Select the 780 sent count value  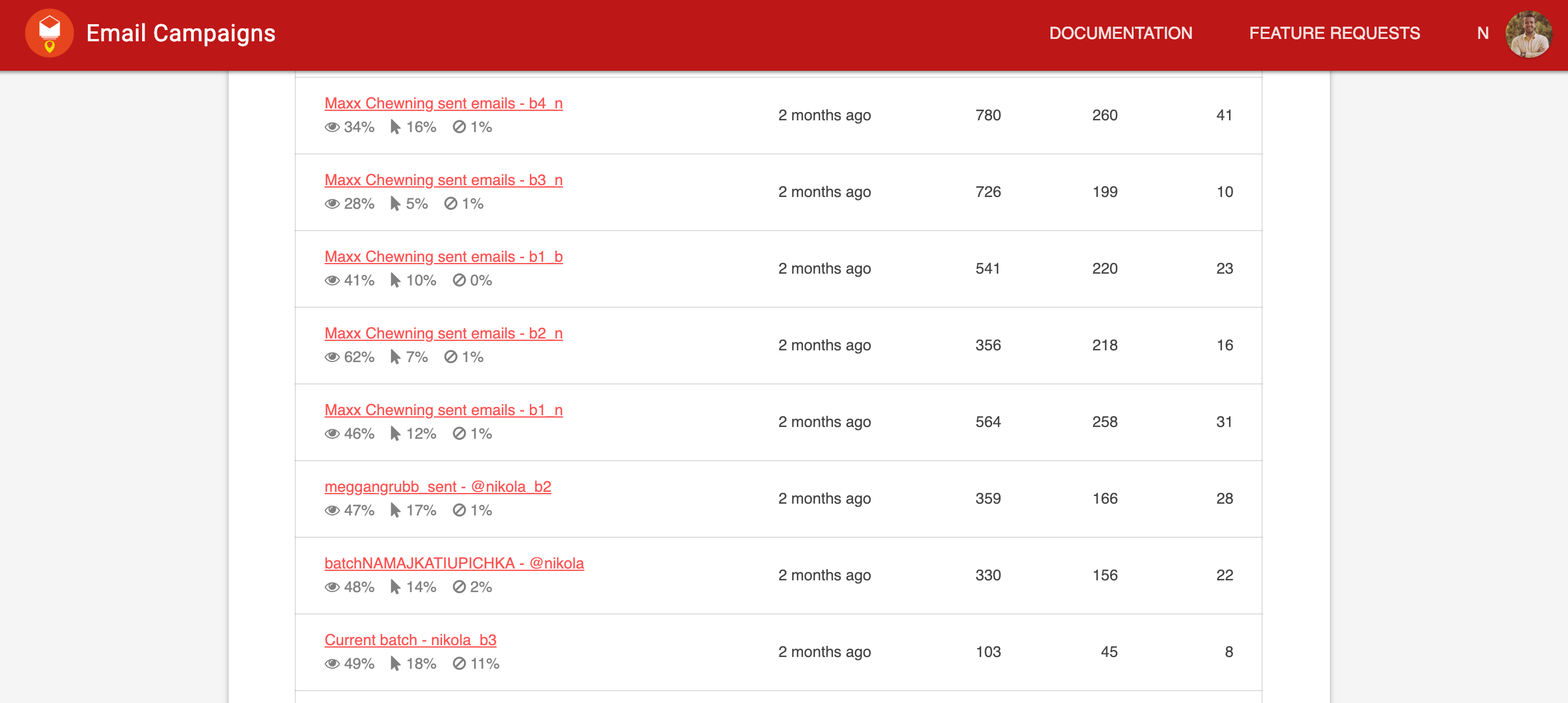tap(988, 116)
